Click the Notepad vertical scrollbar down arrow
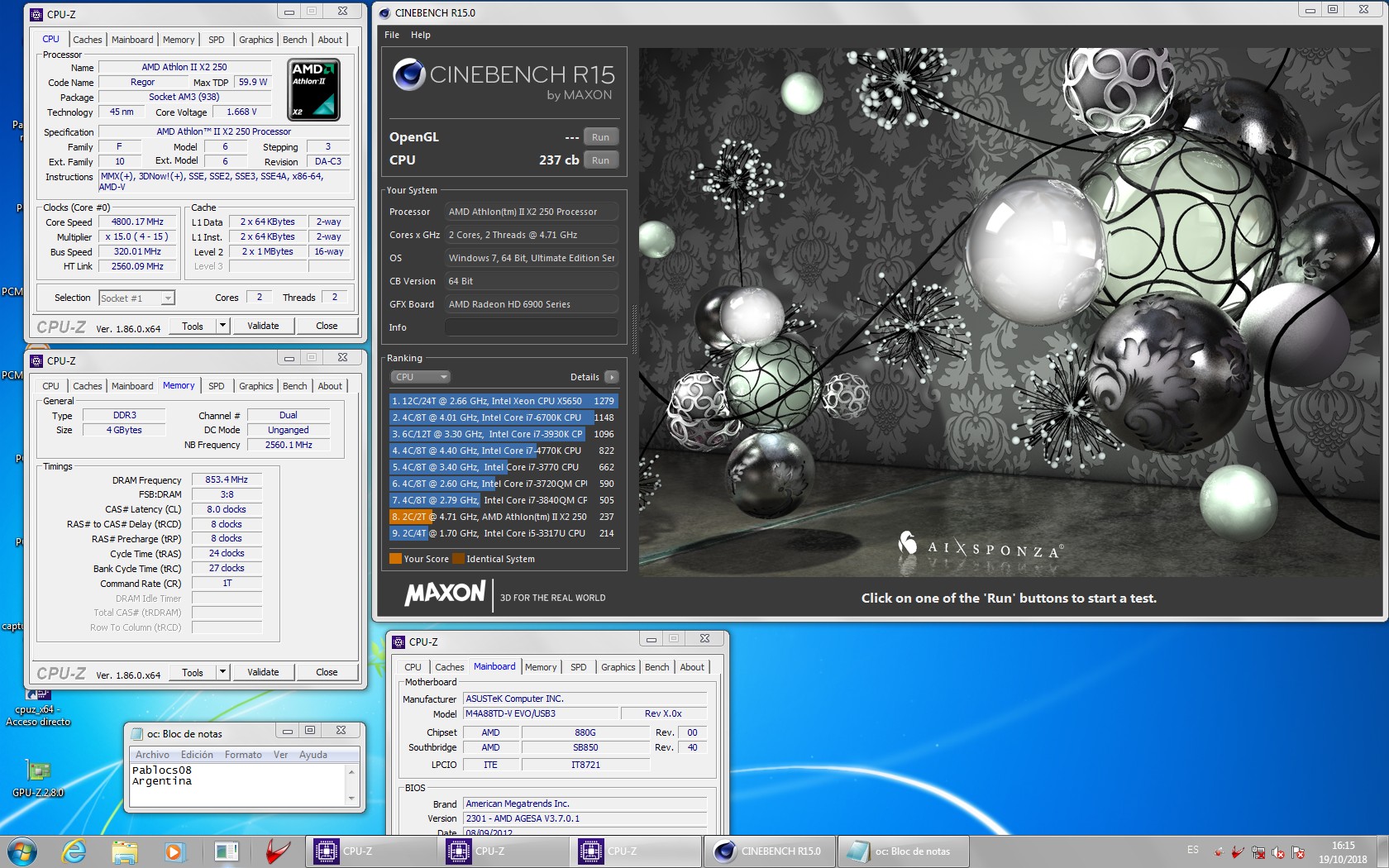Viewport: 1389px width, 868px height. pyautogui.click(x=351, y=799)
